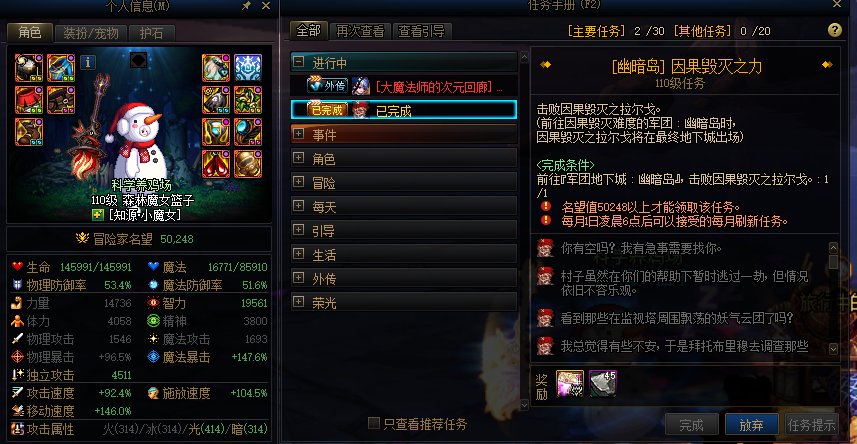Click the quest dialogue scrollbar down arrow
This screenshot has width=857, height=444.
[x=833, y=348]
